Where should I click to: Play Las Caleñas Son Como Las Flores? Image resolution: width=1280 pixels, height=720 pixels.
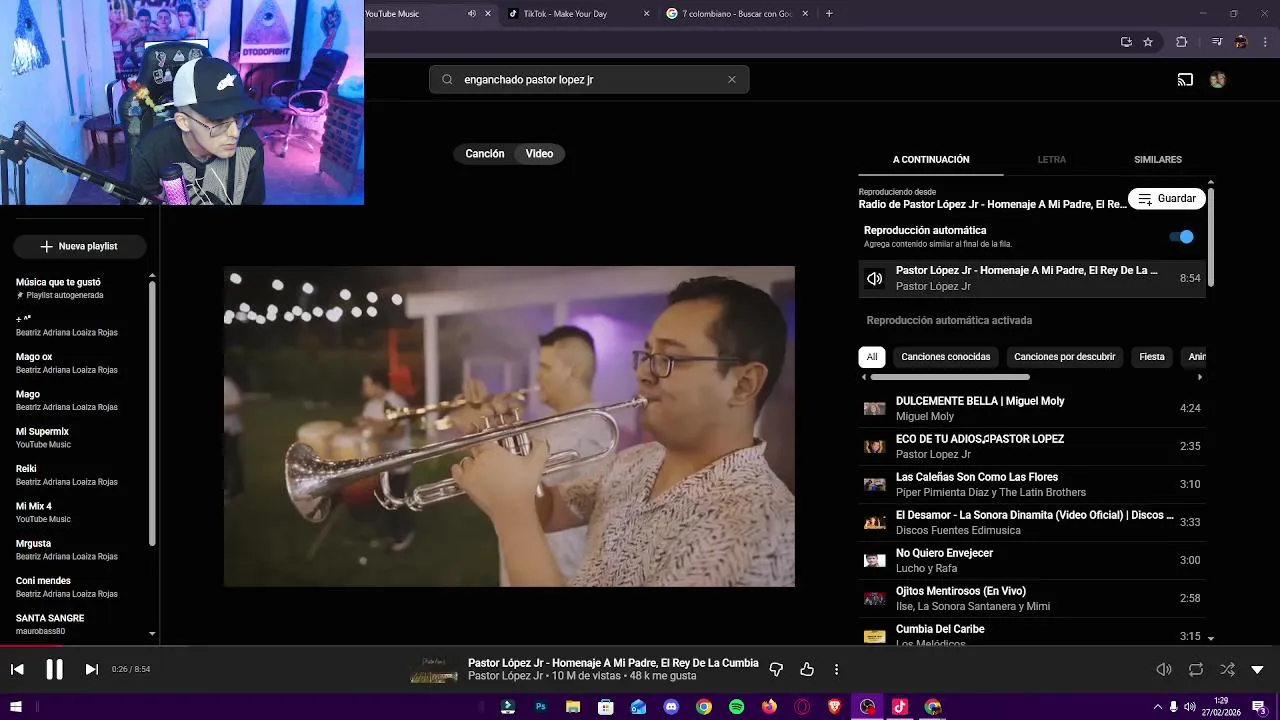pos(1032,484)
